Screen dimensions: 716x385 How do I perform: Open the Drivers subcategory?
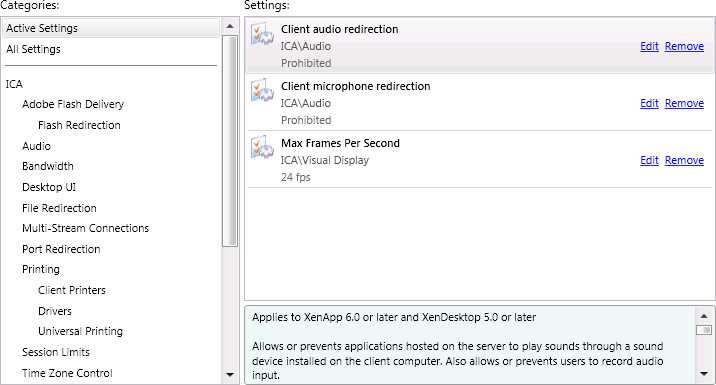[55, 311]
